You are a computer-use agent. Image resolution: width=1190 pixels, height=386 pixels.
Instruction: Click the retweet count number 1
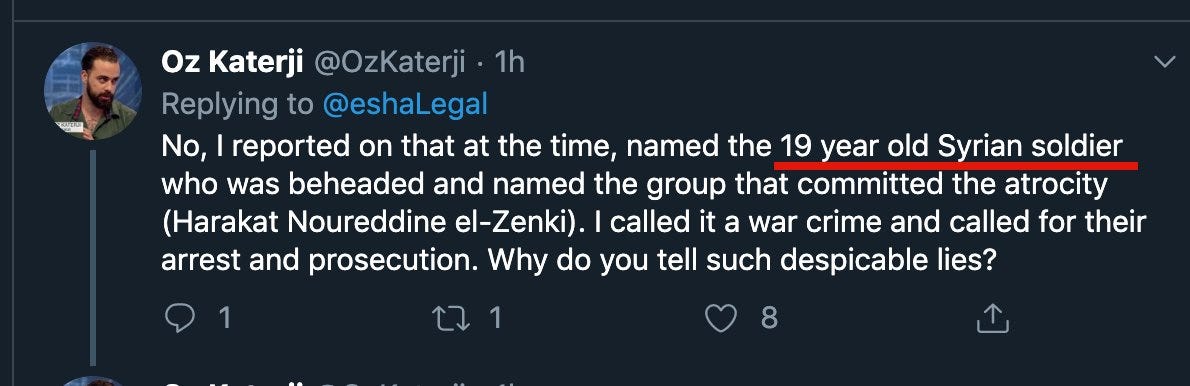click(x=496, y=319)
